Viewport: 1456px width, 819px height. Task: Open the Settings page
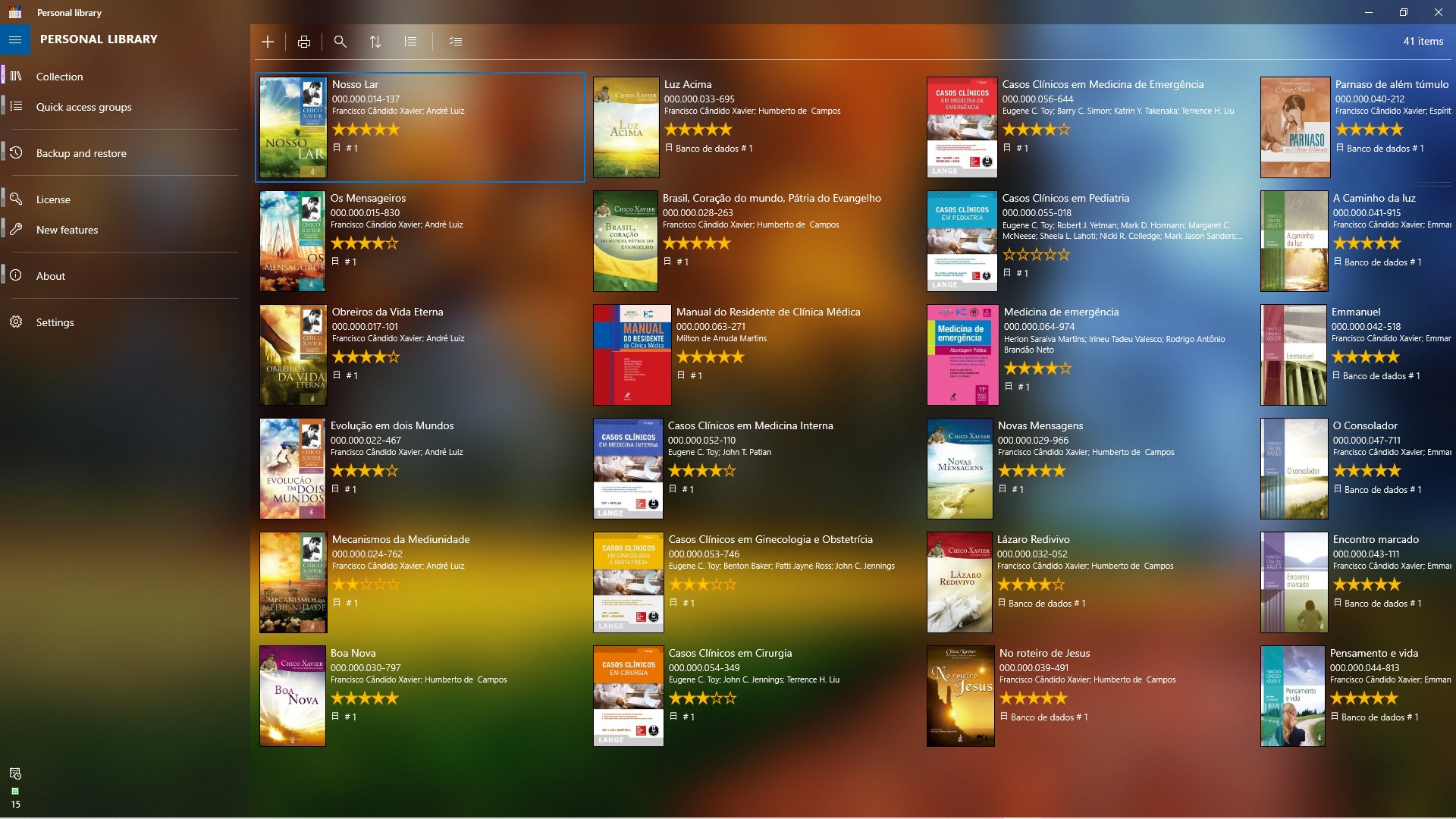(x=55, y=322)
